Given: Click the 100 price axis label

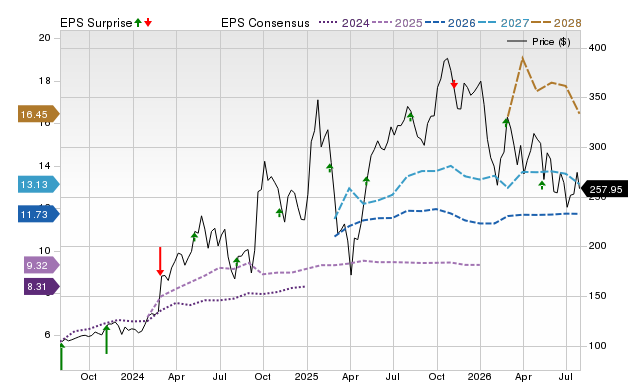Looking at the screenshot, I should pos(598,346).
